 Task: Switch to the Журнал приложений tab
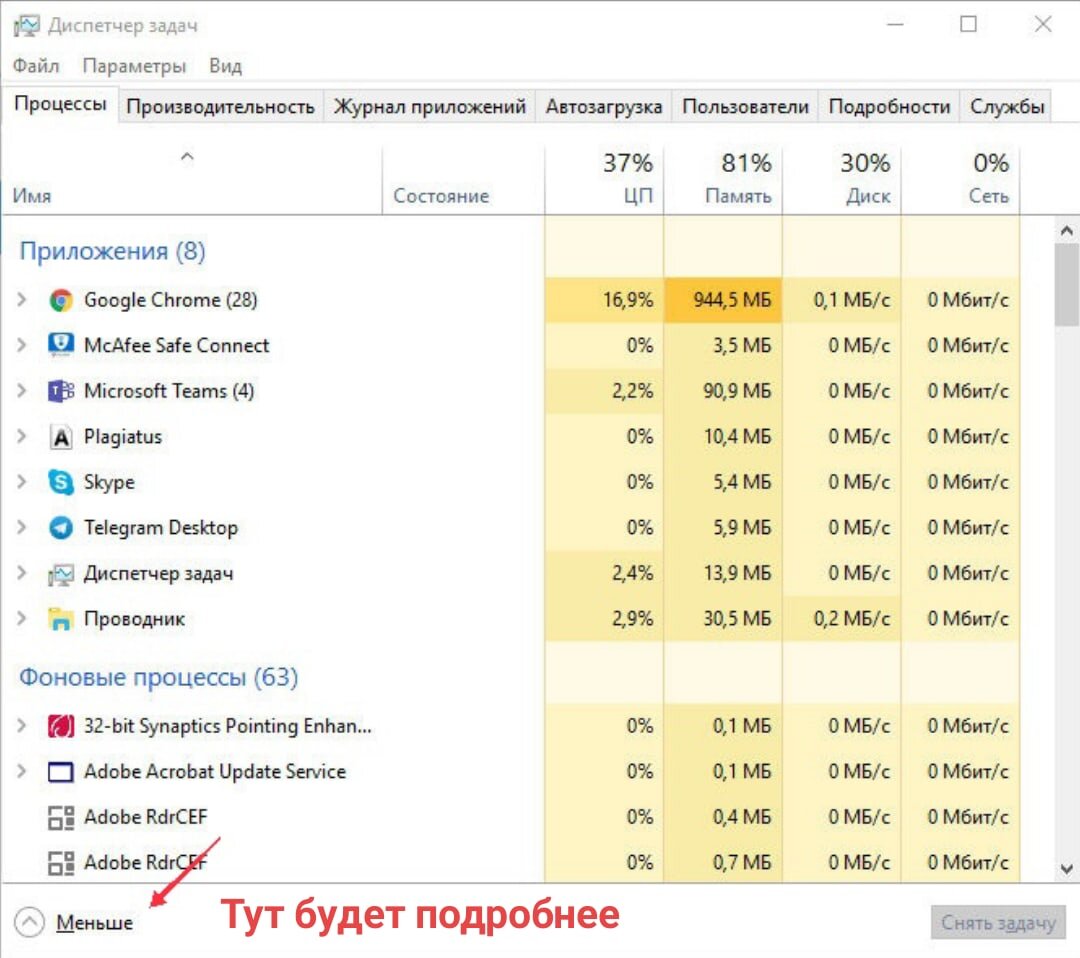coord(430,107)
